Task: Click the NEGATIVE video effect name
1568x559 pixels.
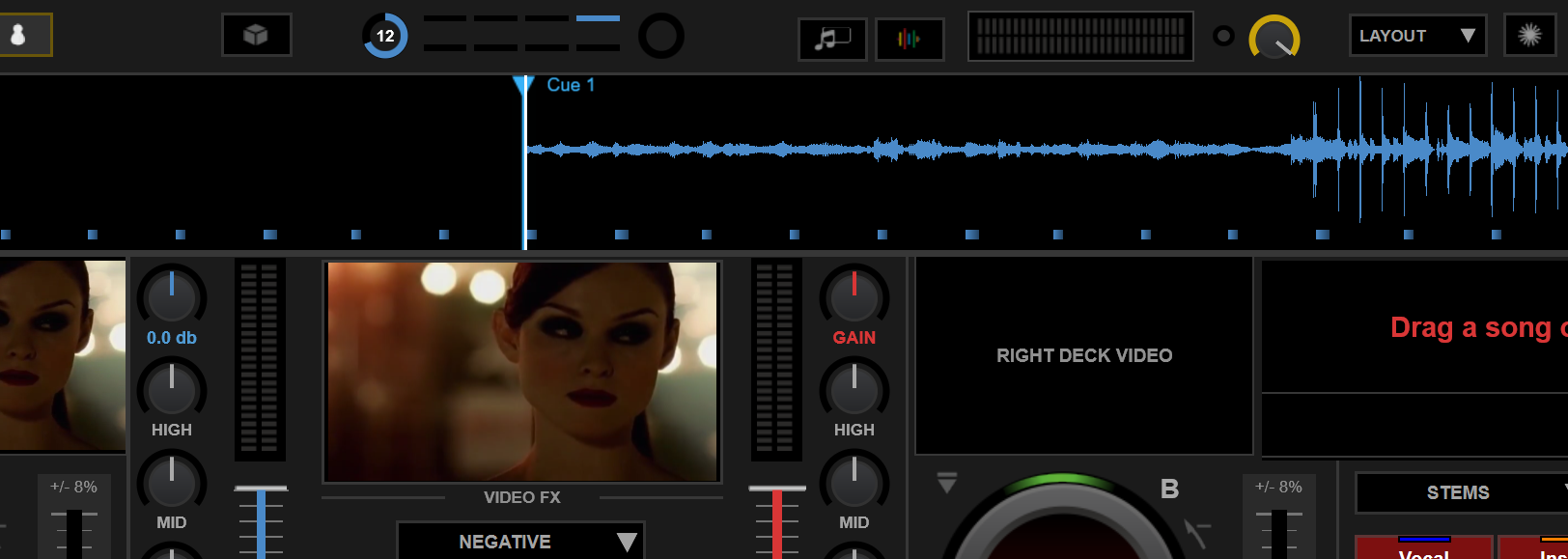Action: point(505,542)
